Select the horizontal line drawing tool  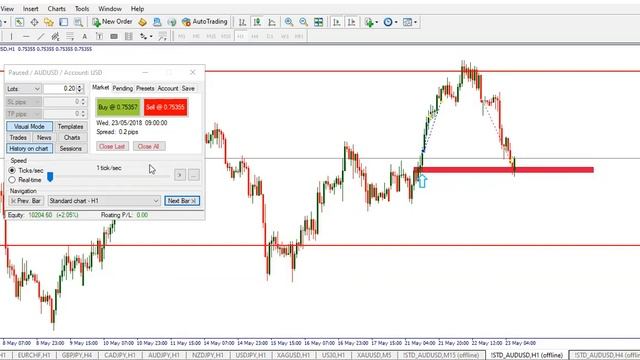26,36
